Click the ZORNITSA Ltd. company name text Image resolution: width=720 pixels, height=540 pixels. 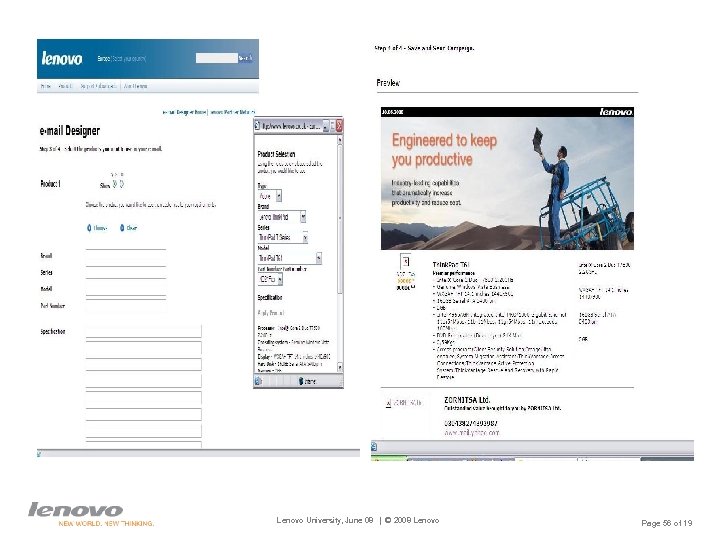tap(467, 400)
